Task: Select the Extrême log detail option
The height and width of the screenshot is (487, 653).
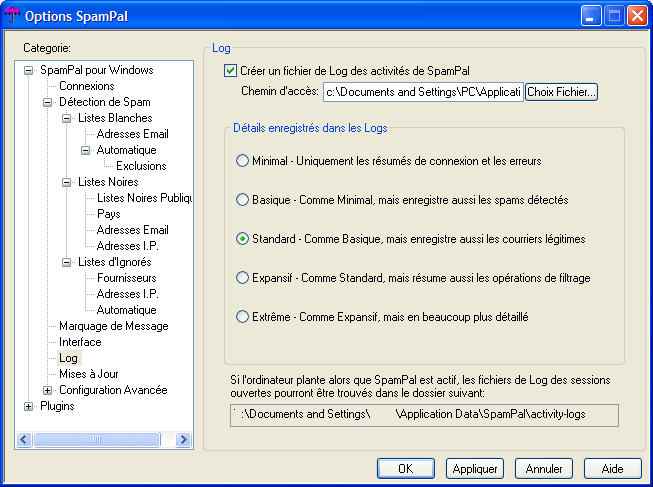Action: click(242, 317)
